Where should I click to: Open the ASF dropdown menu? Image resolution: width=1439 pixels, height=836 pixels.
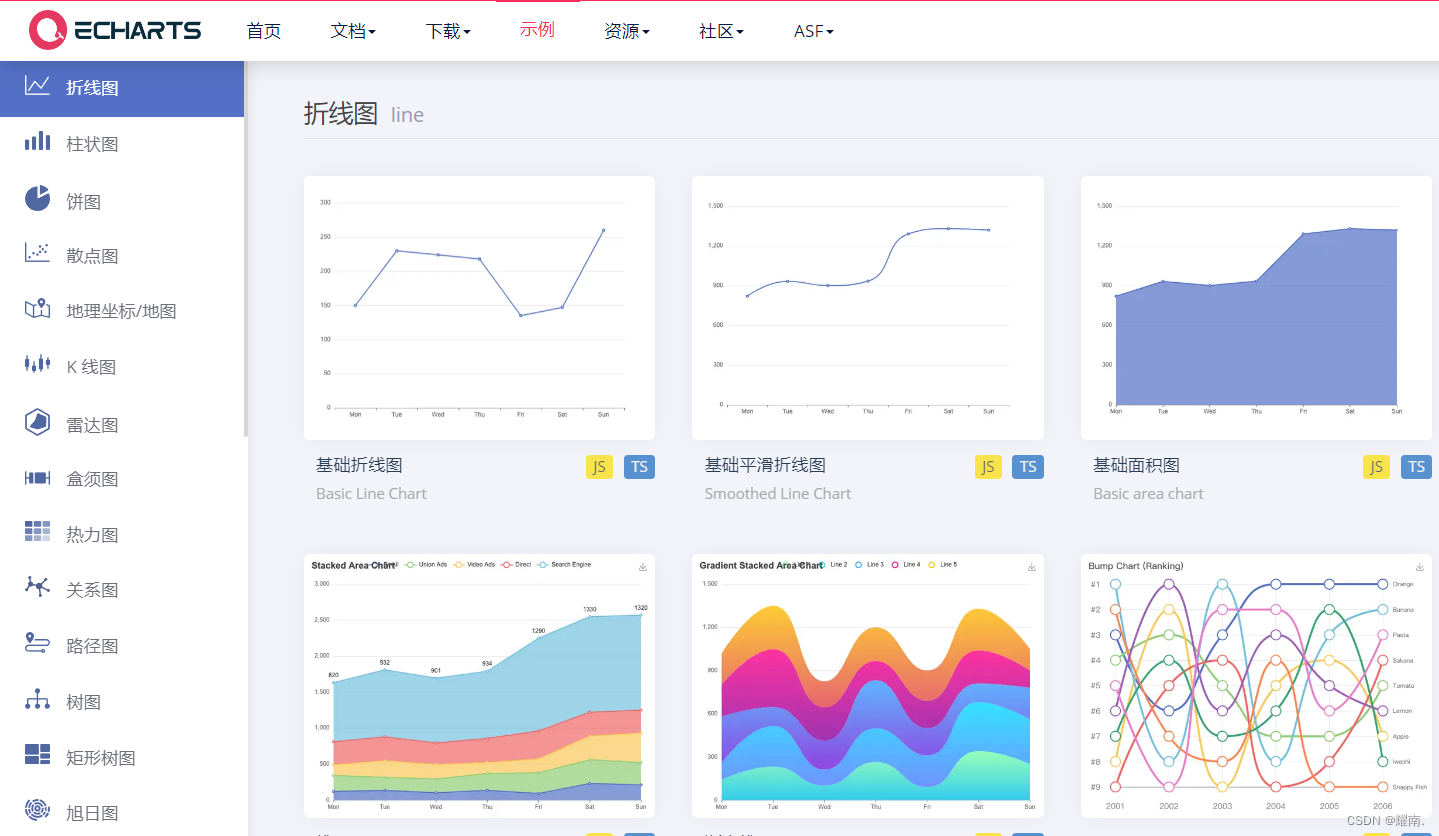tap(813, 31)
